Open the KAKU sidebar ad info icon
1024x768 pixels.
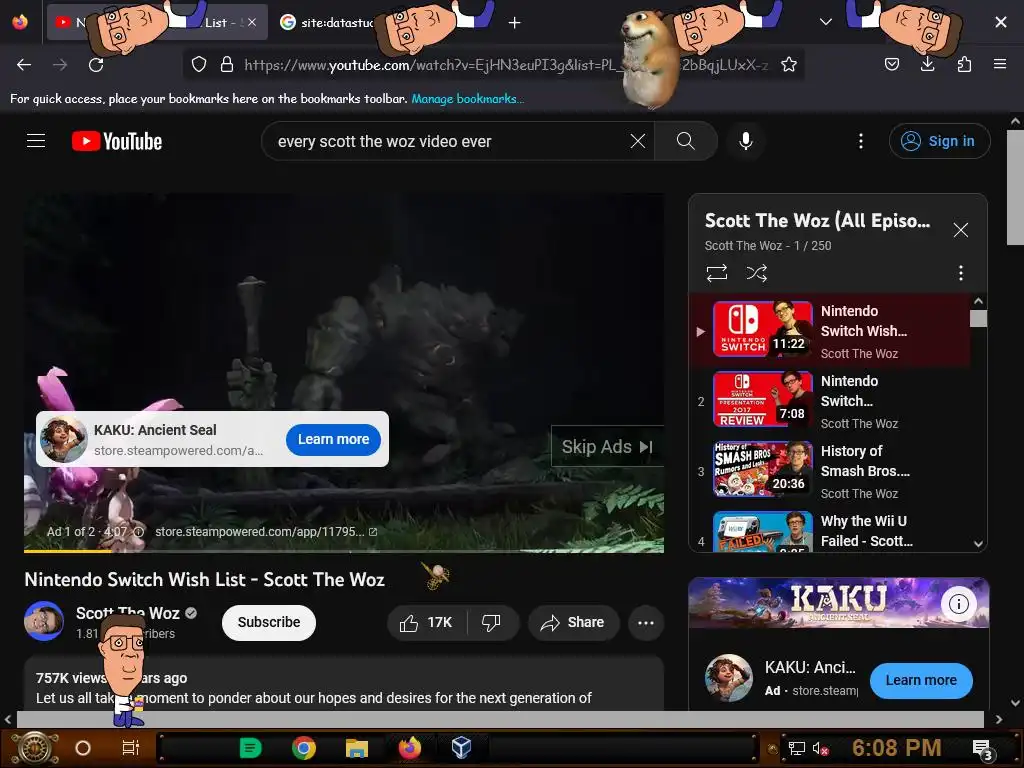pyautogui.click(x=958, y=604)
